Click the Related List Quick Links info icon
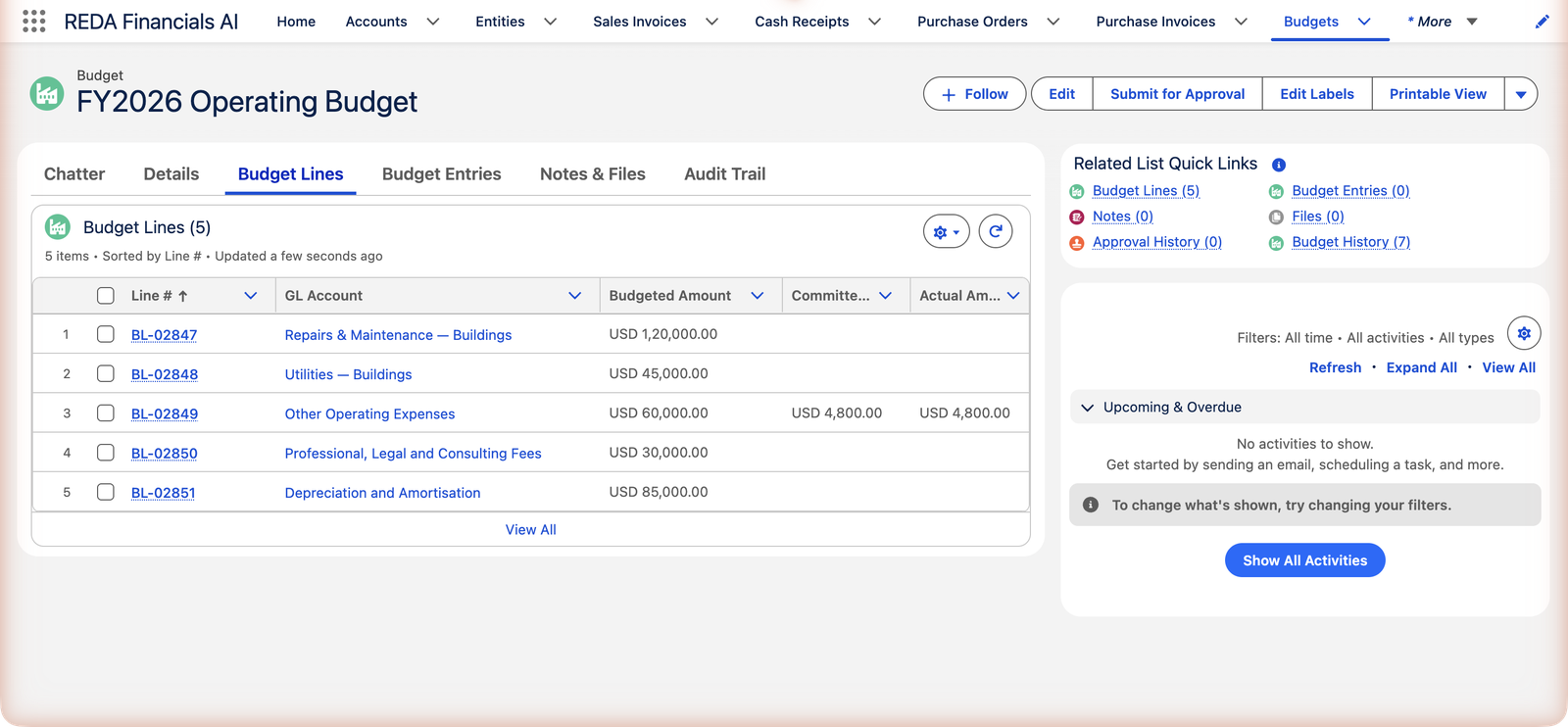The height and width of the screenshot is (727, 1568). pyautogui.click(x=1279, y=165)
